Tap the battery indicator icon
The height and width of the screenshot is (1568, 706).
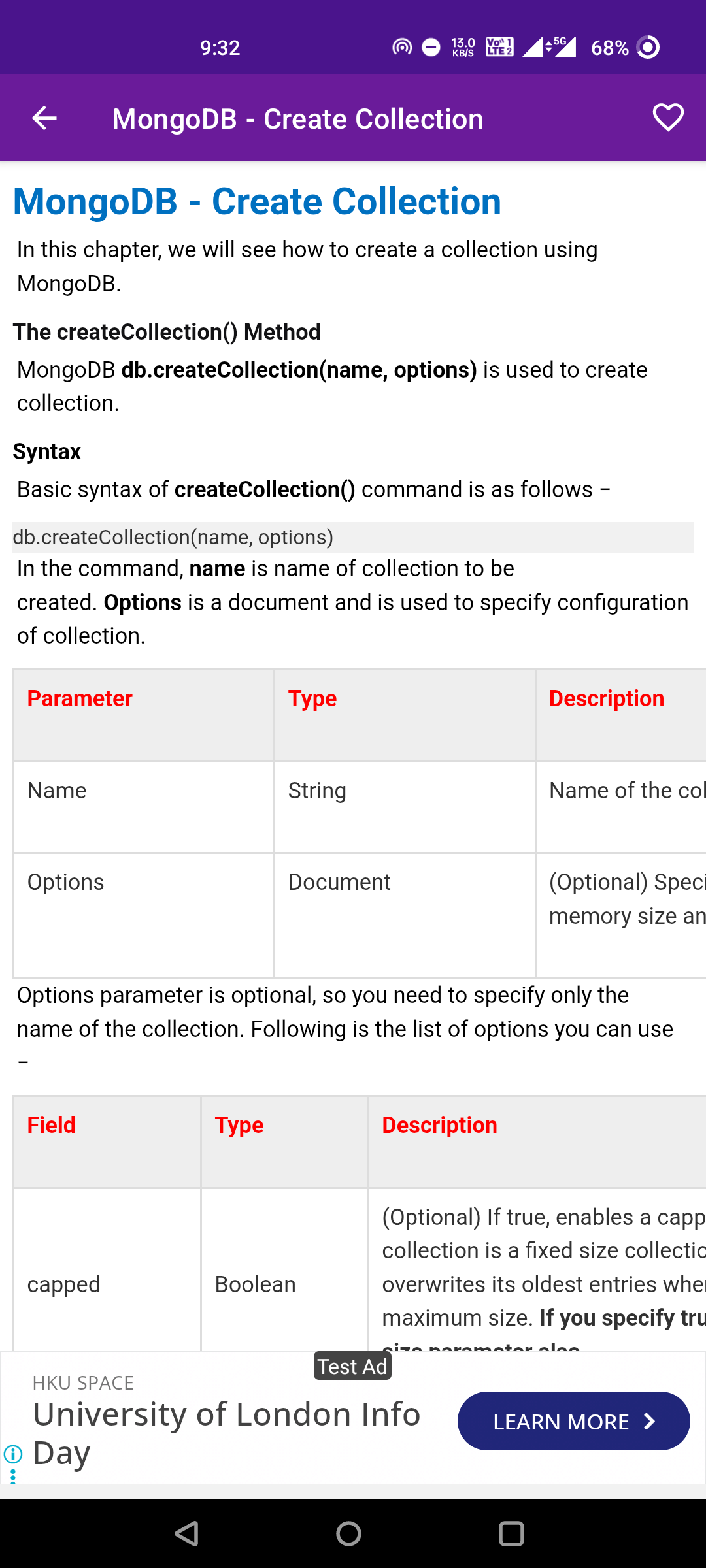click(x=648, y=47)
